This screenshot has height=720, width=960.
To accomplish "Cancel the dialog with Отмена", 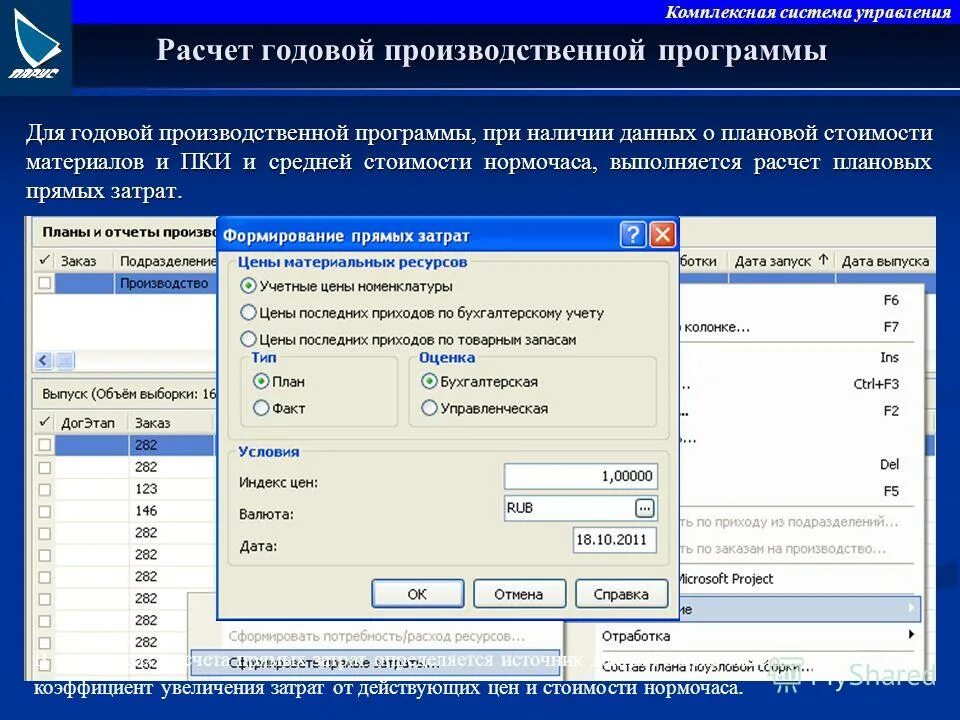I will click(519, 592).
